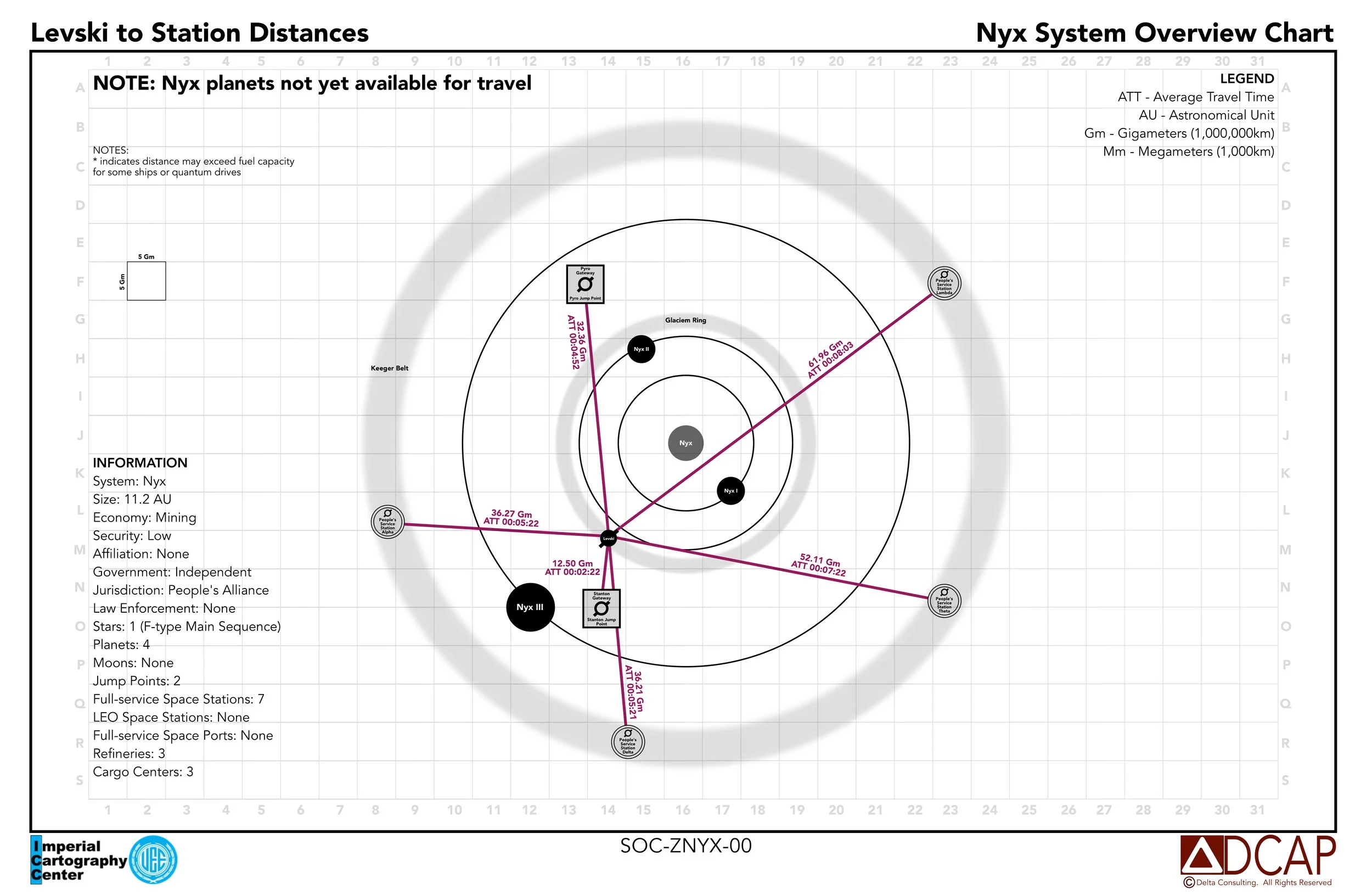Click the Nyx I planet circle
Screen dimensions: 1372x895
730,491
